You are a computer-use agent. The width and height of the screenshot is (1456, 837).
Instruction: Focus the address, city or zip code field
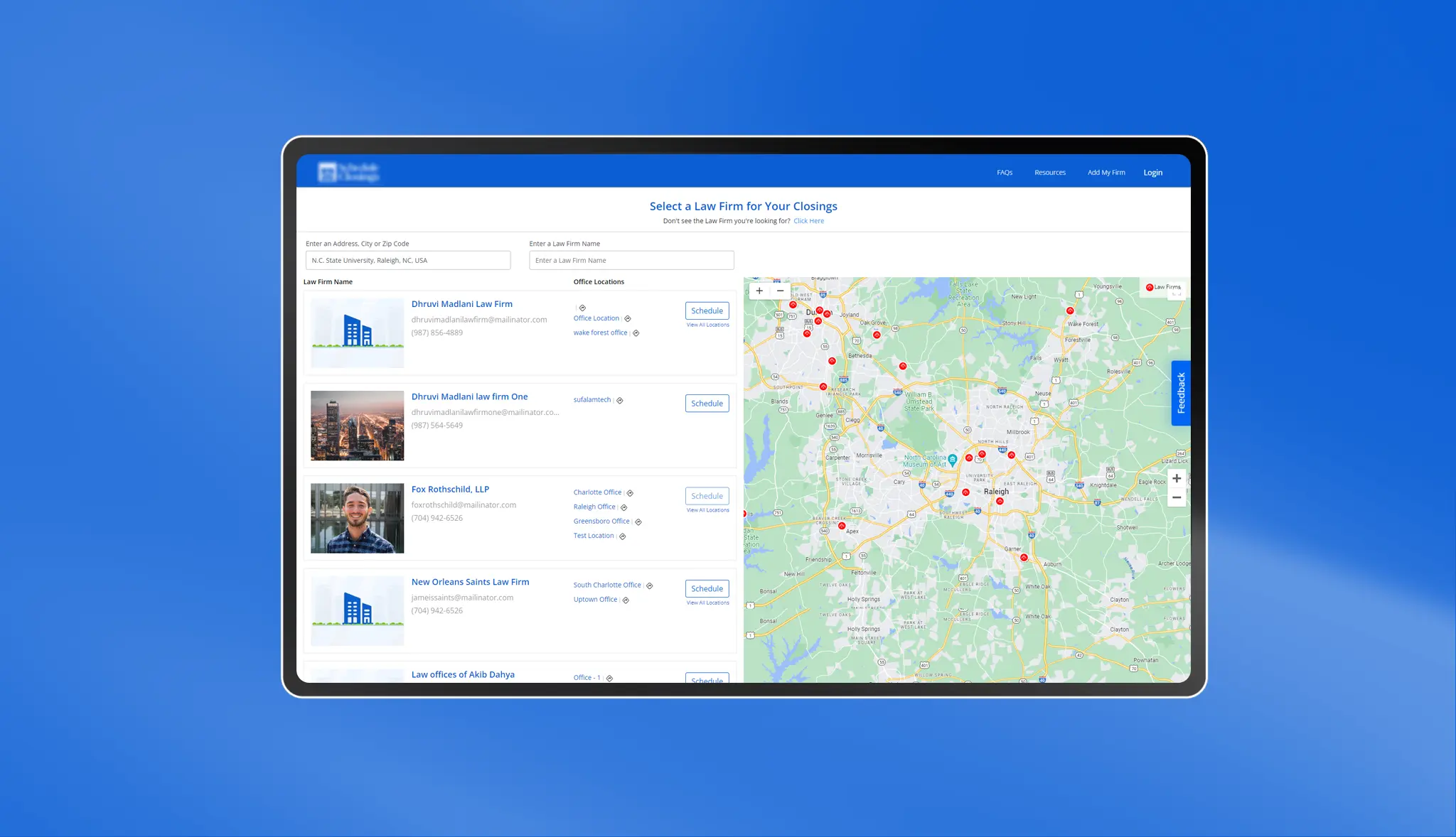[x=408, y=260]
